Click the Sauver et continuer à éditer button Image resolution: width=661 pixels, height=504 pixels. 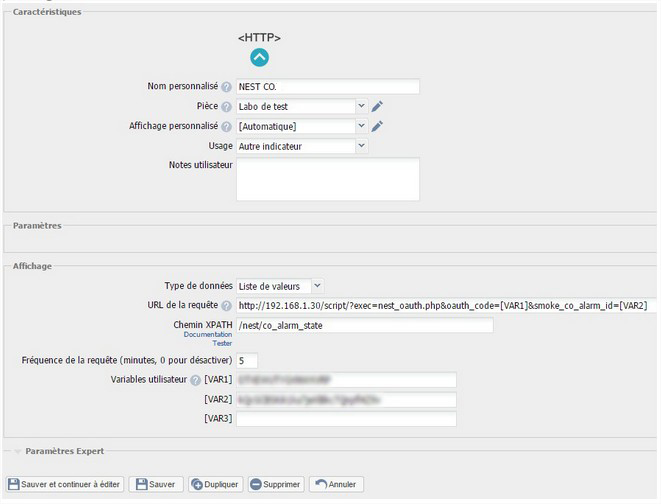click(66, 484)
